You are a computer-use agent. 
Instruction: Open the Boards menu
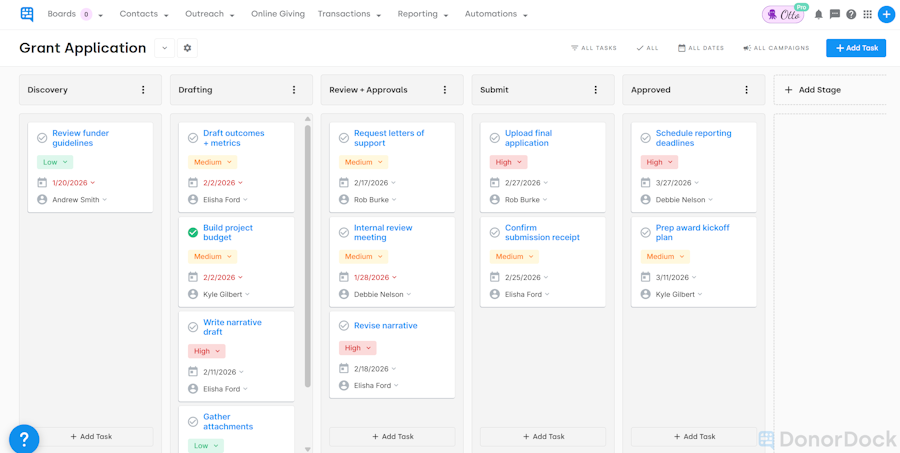pos(75,14)
